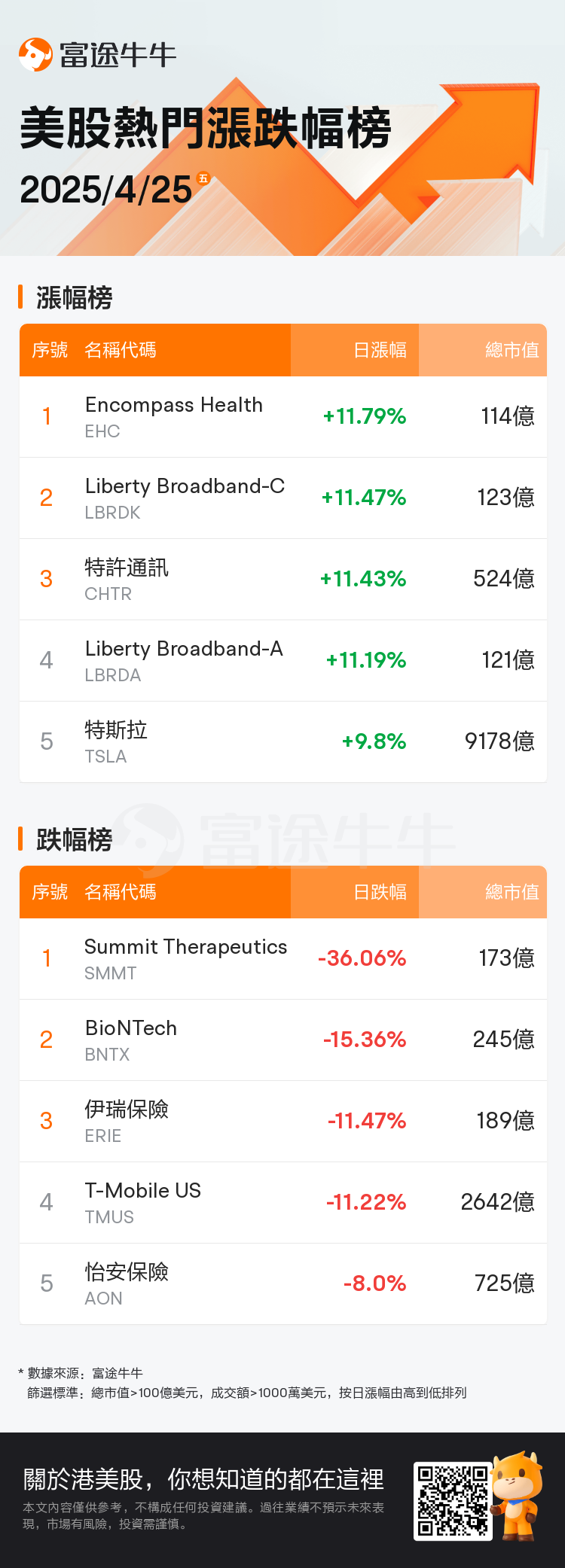Viewport: 565px width, 1568px height.
Task: Click the orange Friday badge beside the date
Action: tap(203, 178)
